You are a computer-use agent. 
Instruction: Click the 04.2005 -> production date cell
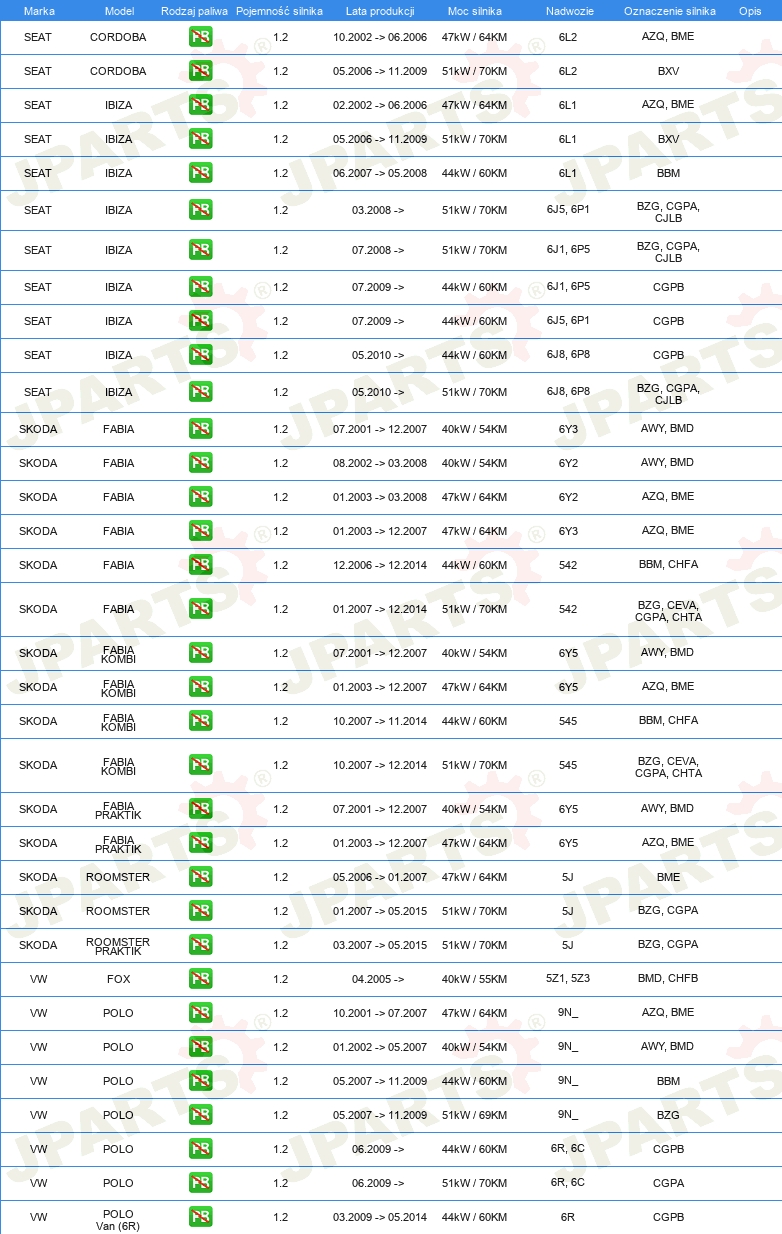pos(378,979)
